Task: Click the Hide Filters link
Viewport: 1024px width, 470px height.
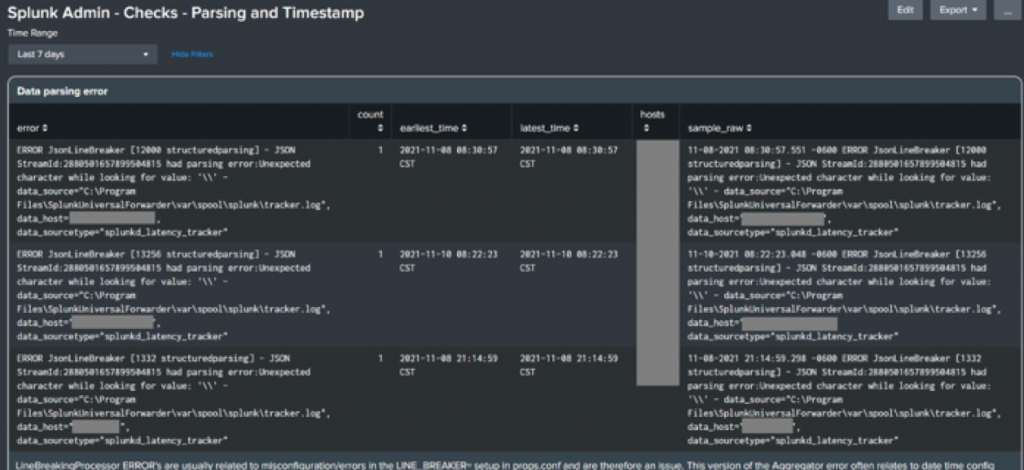Action: 192,54
